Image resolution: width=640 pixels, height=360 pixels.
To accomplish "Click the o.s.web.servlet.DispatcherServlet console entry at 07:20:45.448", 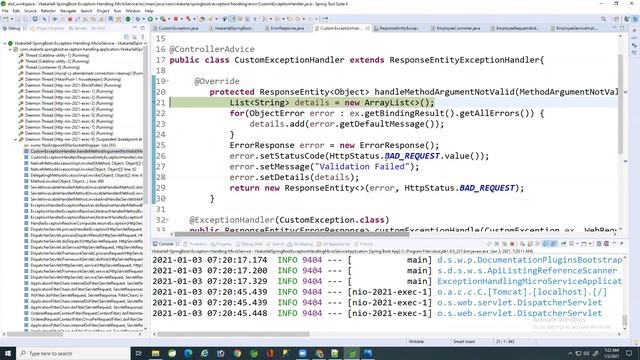I will (x=519, y=313).
